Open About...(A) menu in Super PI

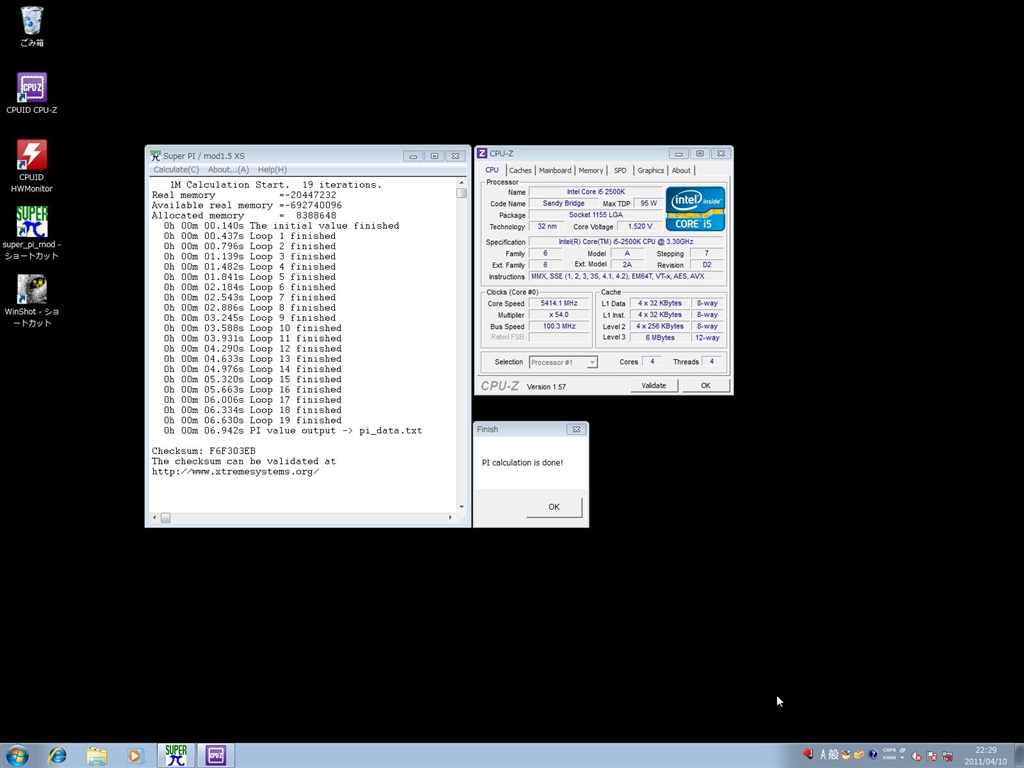coord(228,169)
